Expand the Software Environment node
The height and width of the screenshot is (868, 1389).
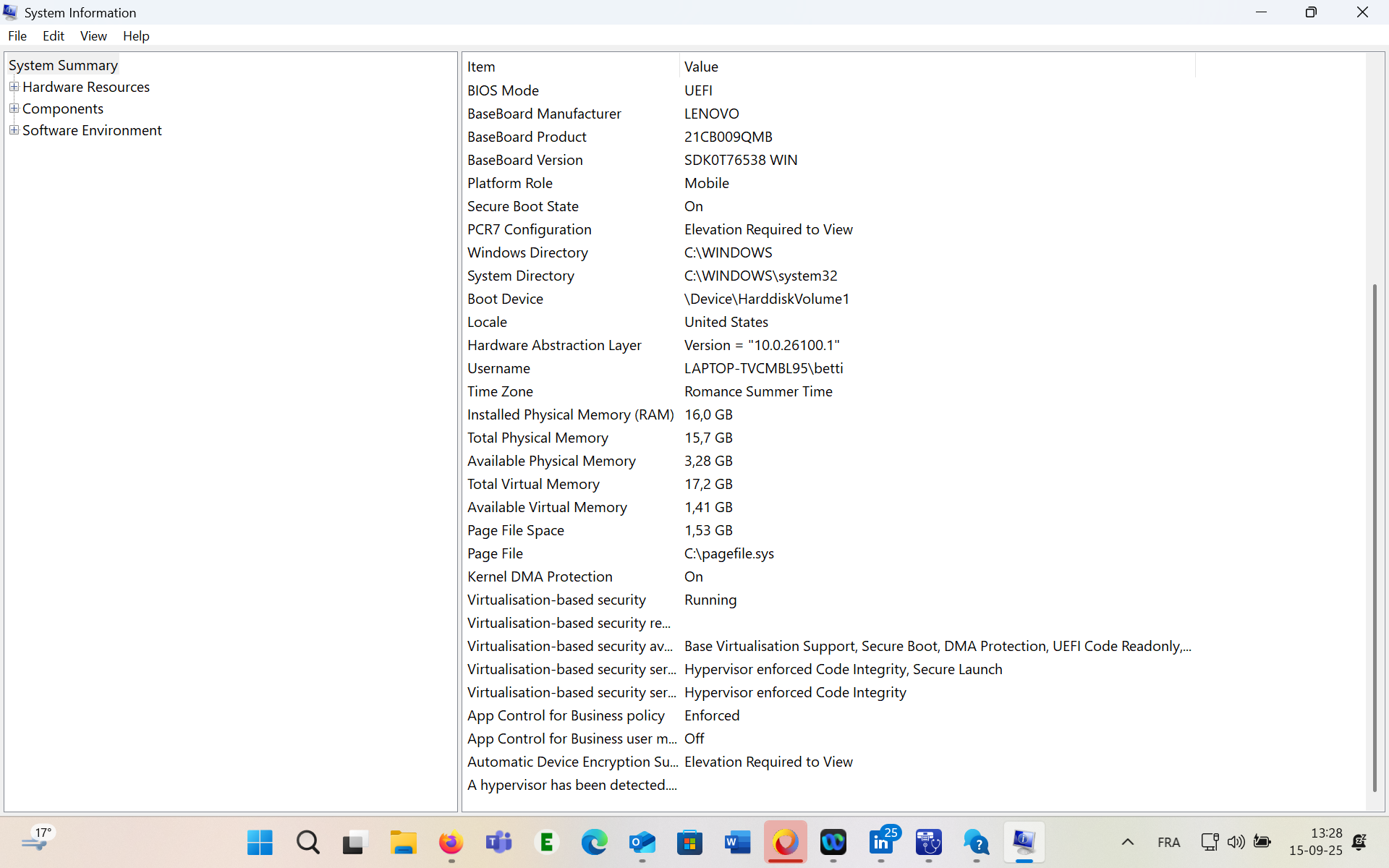tap(14, 130)
